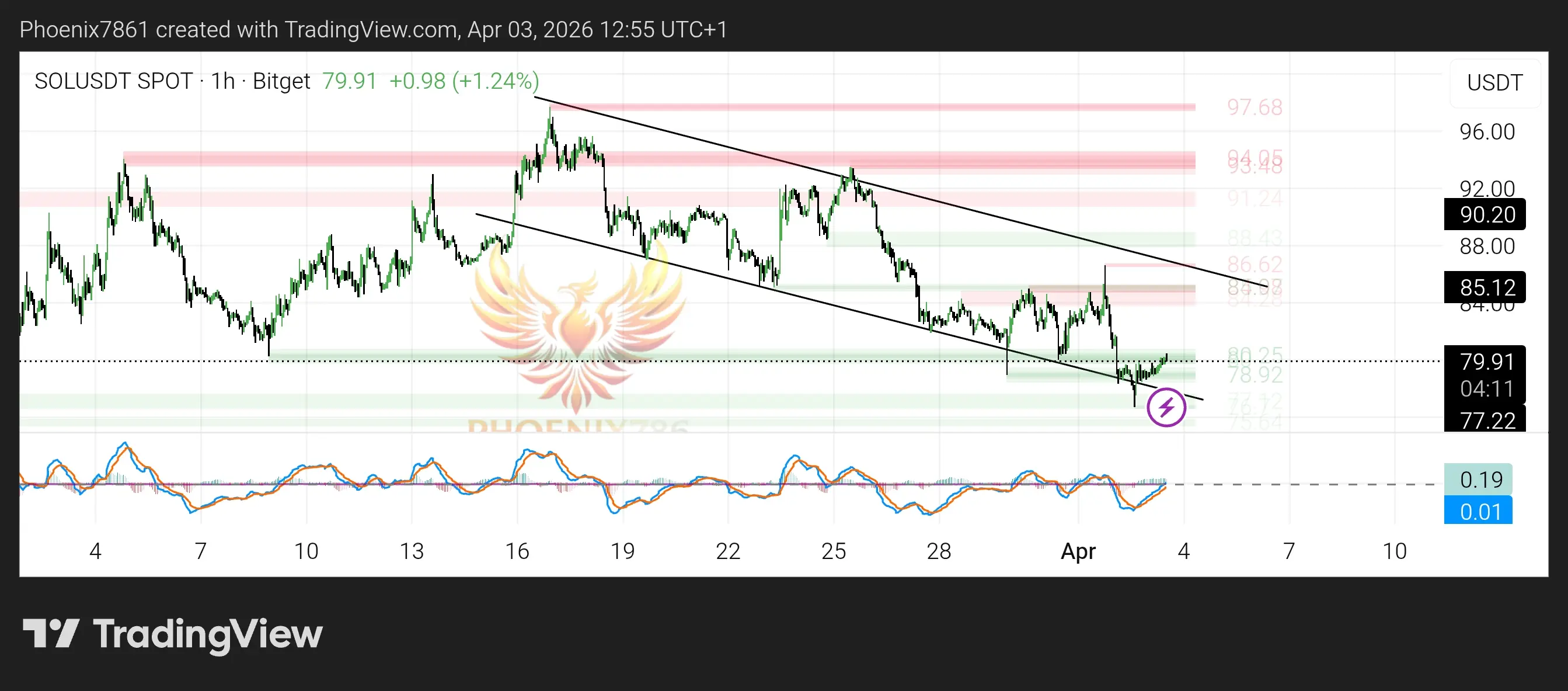Viewport: 1568px width, 691px height.
Task: Click the SOLUSDT SPOT symbol title
Action: point(113,81)
